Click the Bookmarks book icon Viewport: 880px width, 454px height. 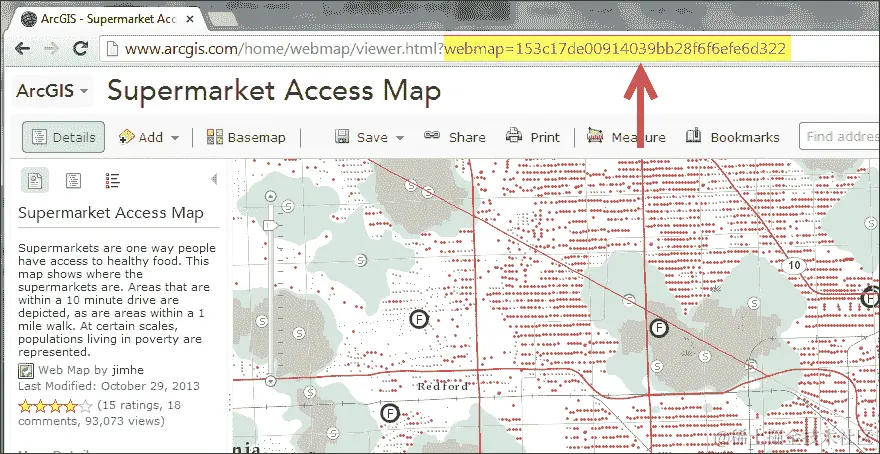(x=694, y=135)
